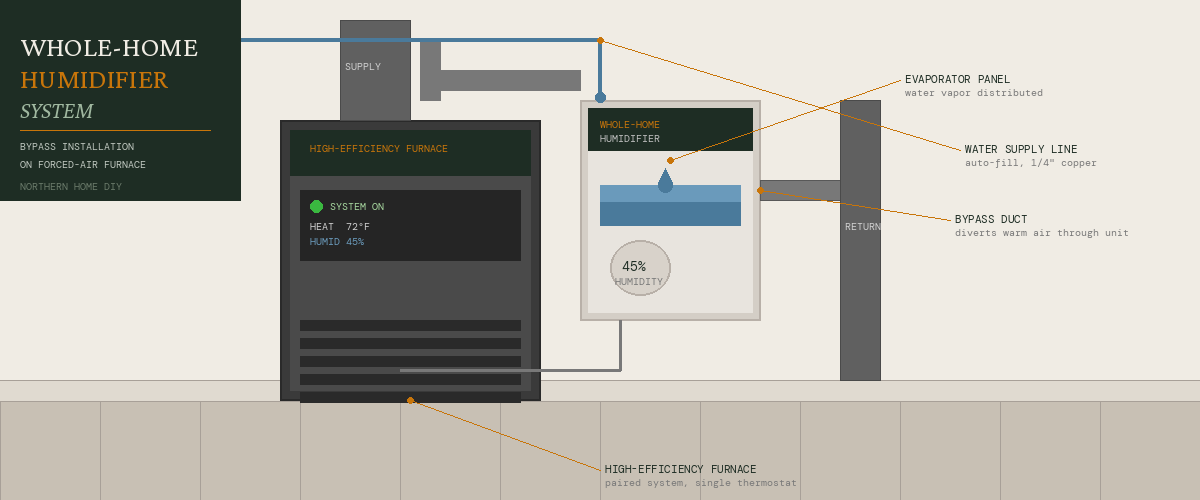Click the blue water reservoir panel

[x=670, y=205]
